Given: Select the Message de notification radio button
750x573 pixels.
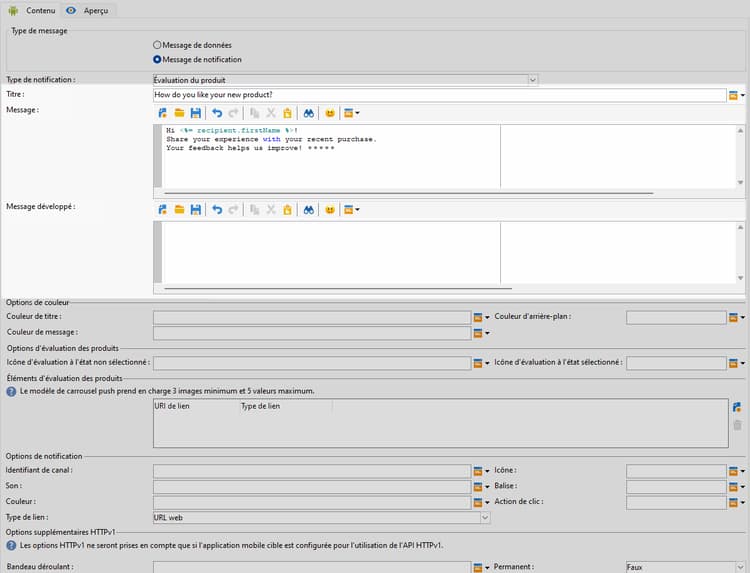Looking at the screenshot, I should tap(157, 59).
